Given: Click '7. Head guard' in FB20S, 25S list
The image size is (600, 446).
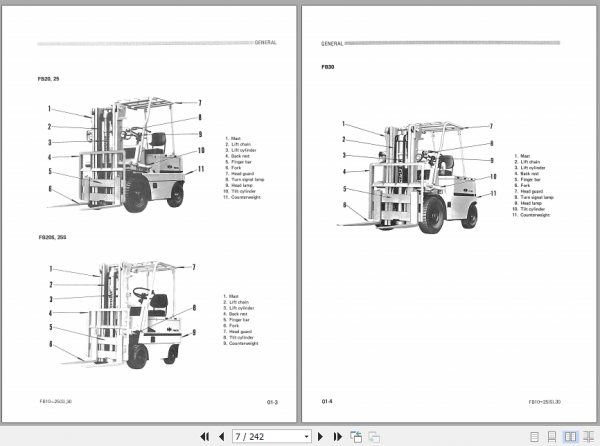Looking at the screenshot, I should 238,331.
